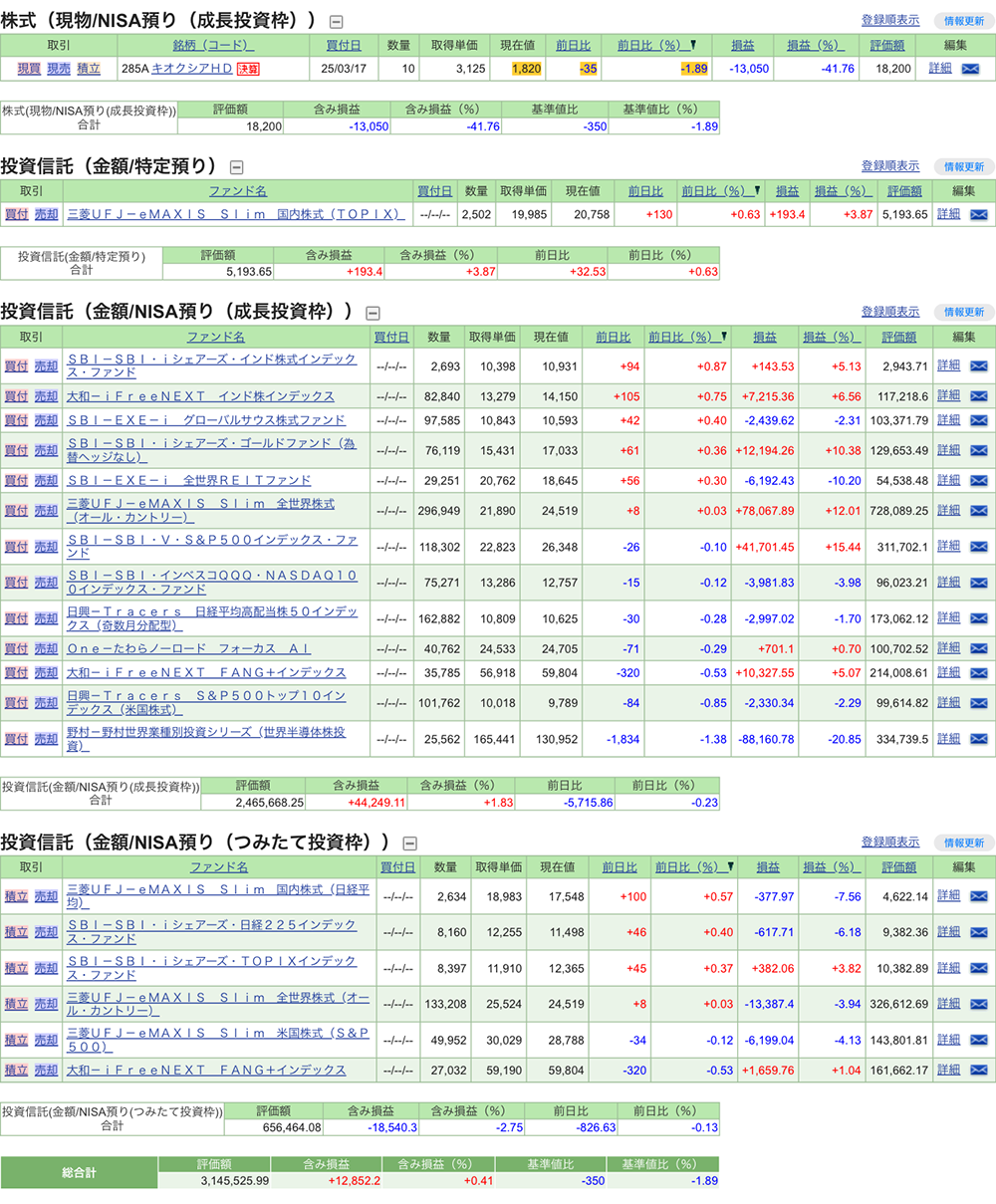This screenshot has height=1204, width=996.
Task: Open 詳細 for キオクシアHD
Action: click(940, 69)
